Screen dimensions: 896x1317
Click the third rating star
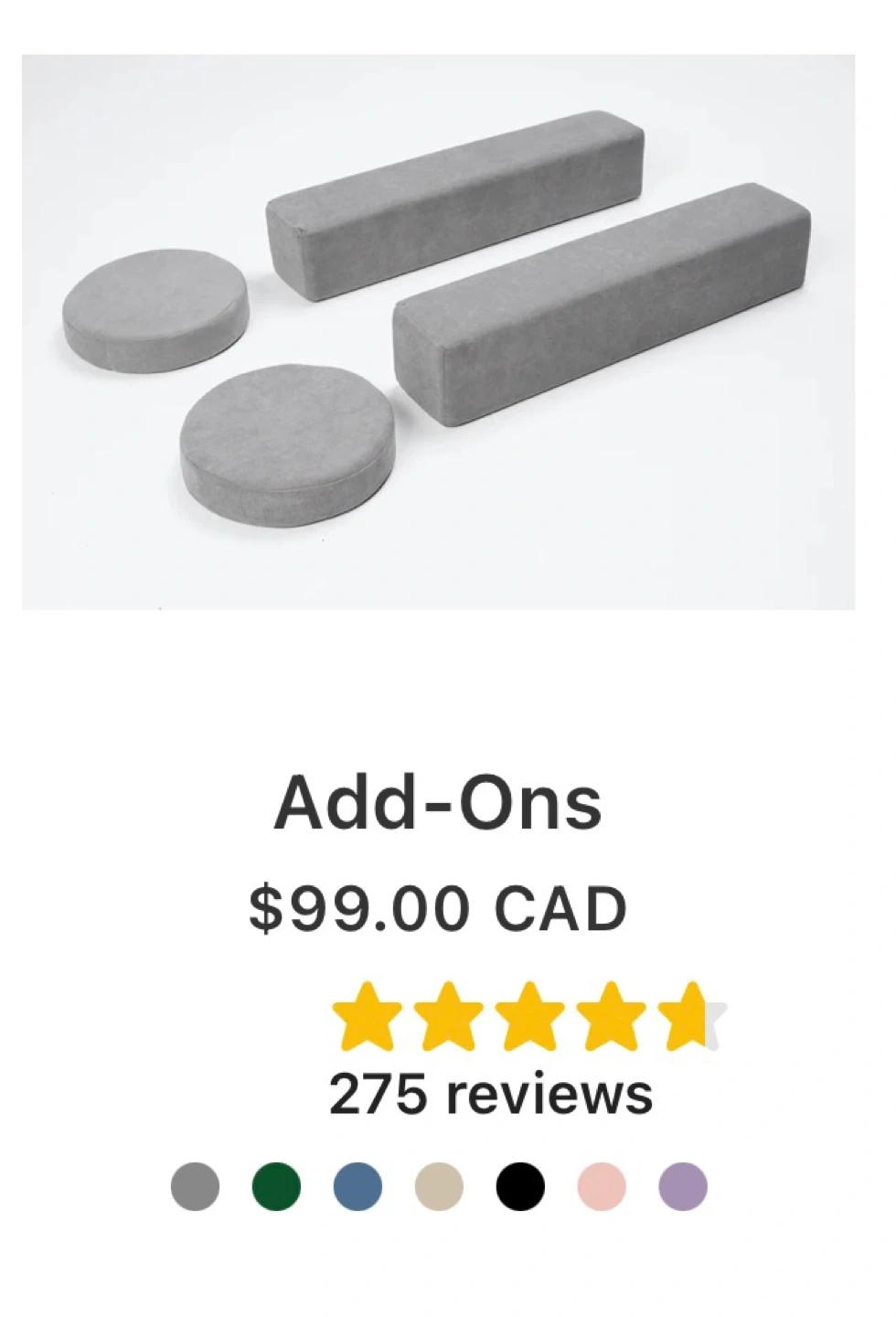tap(529, 1016)
